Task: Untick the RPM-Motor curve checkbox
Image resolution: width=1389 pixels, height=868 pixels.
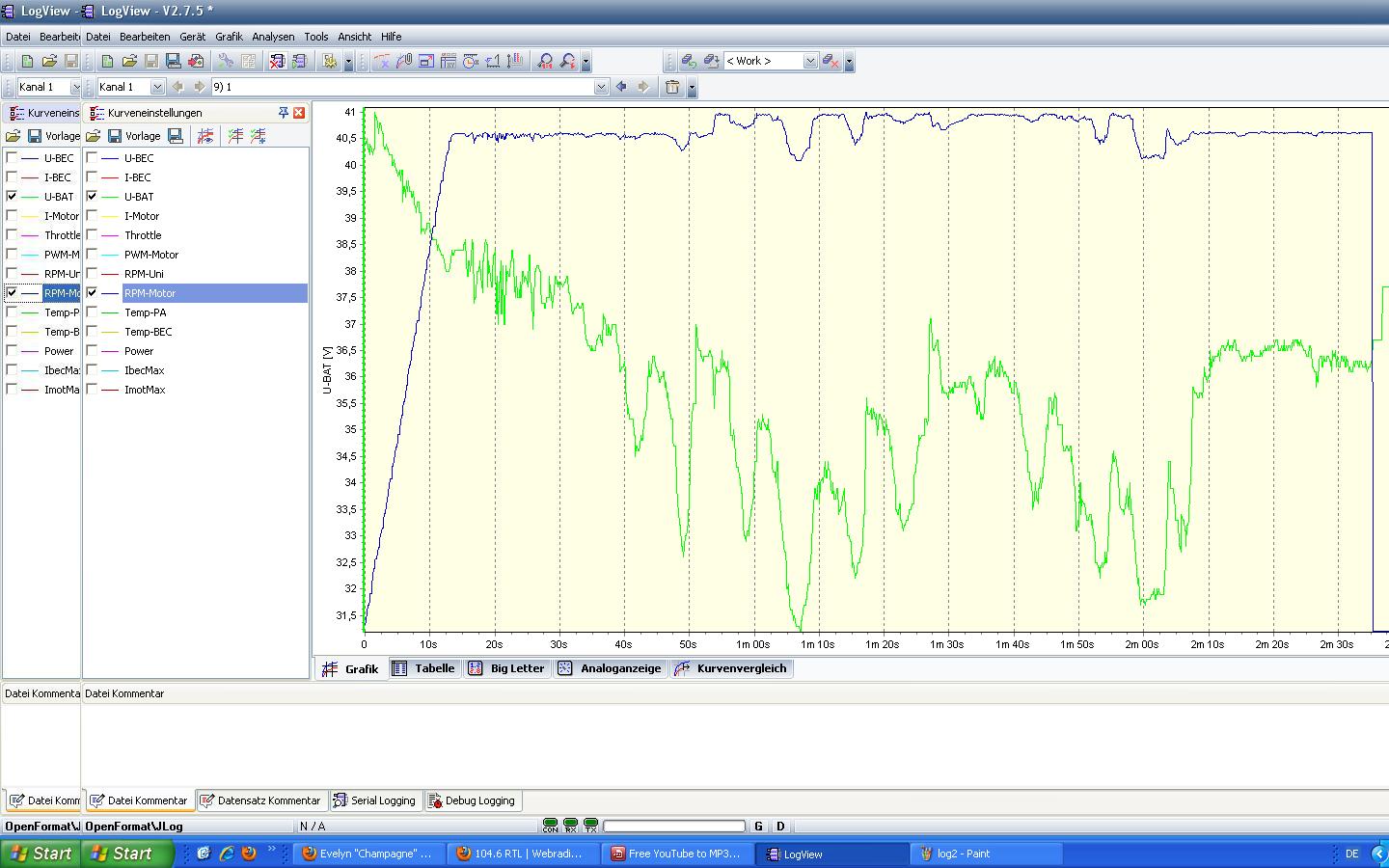Action: tap(93, 293)
